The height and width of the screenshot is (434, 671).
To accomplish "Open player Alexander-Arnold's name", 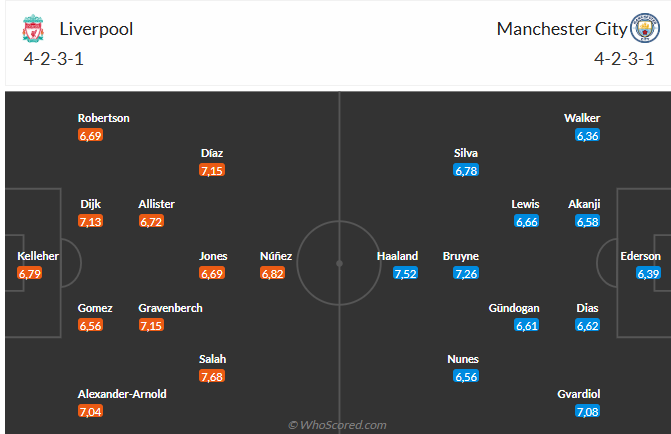I will coord(122,394).
